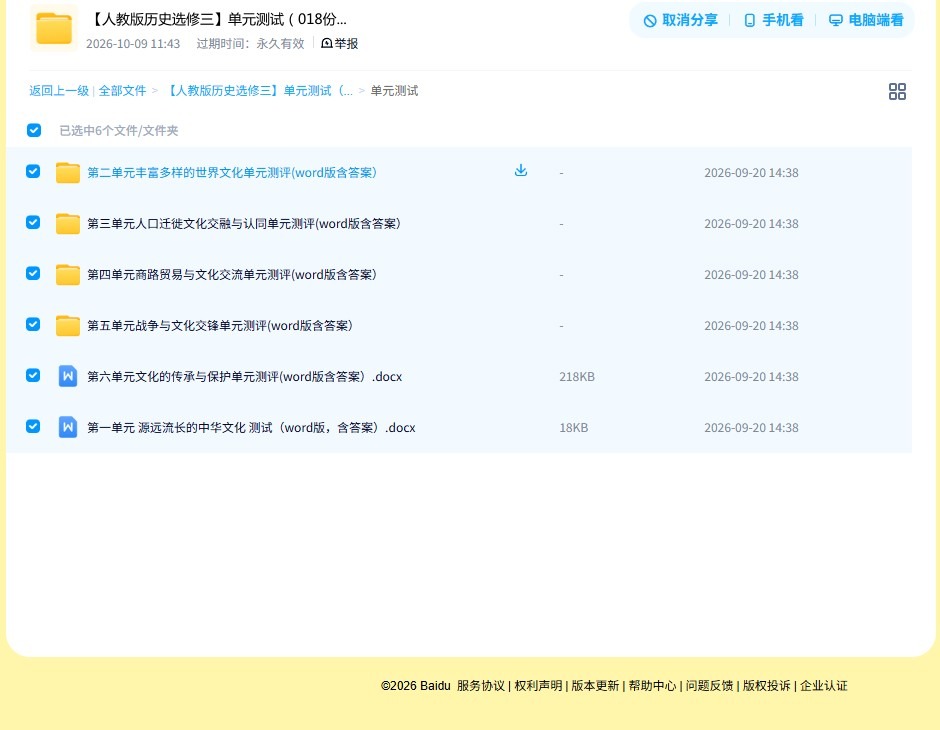Open folder 第二单元丰富多样的世界文化单元测评
This screenshot has width=940, height=730.
point(231,173)
